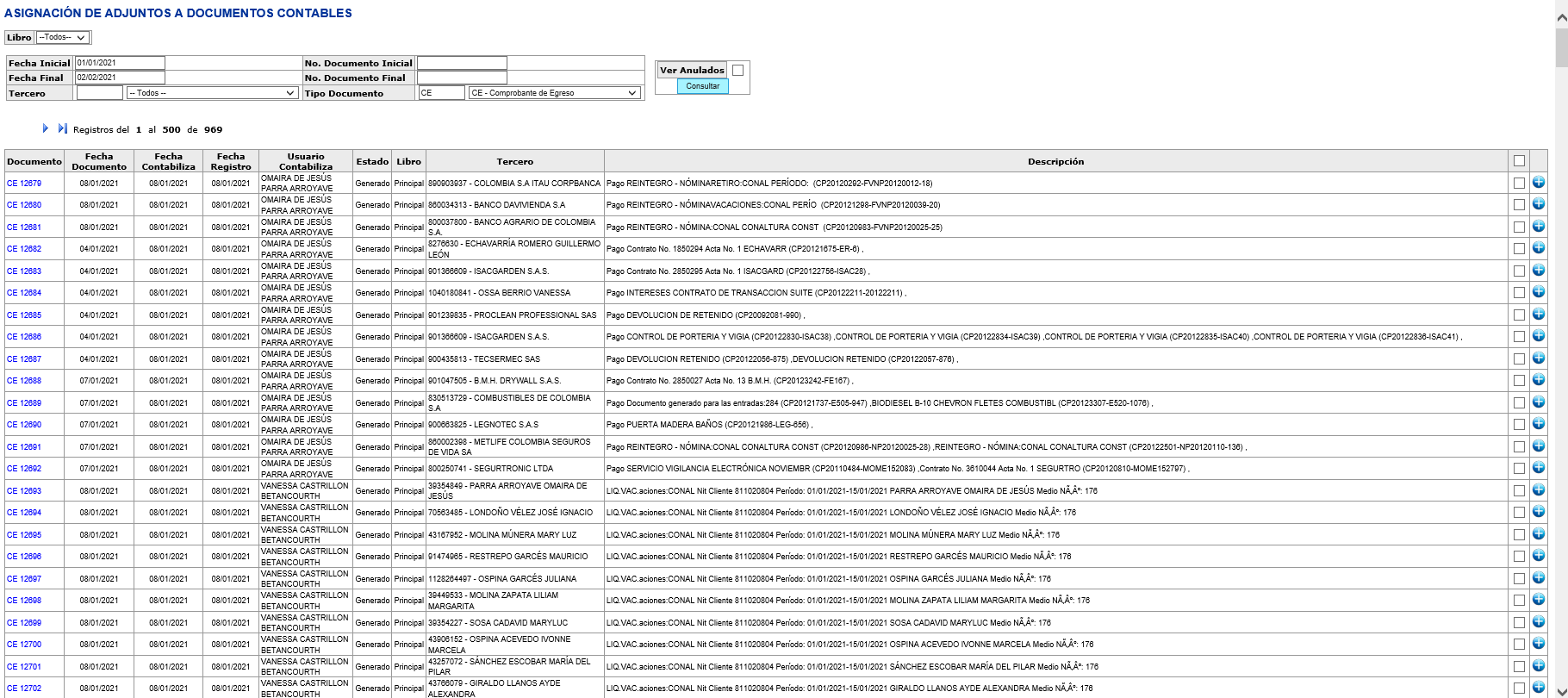
Task: Click the blue plus icon for CE 12694
Action: (x=1538, y=512)
